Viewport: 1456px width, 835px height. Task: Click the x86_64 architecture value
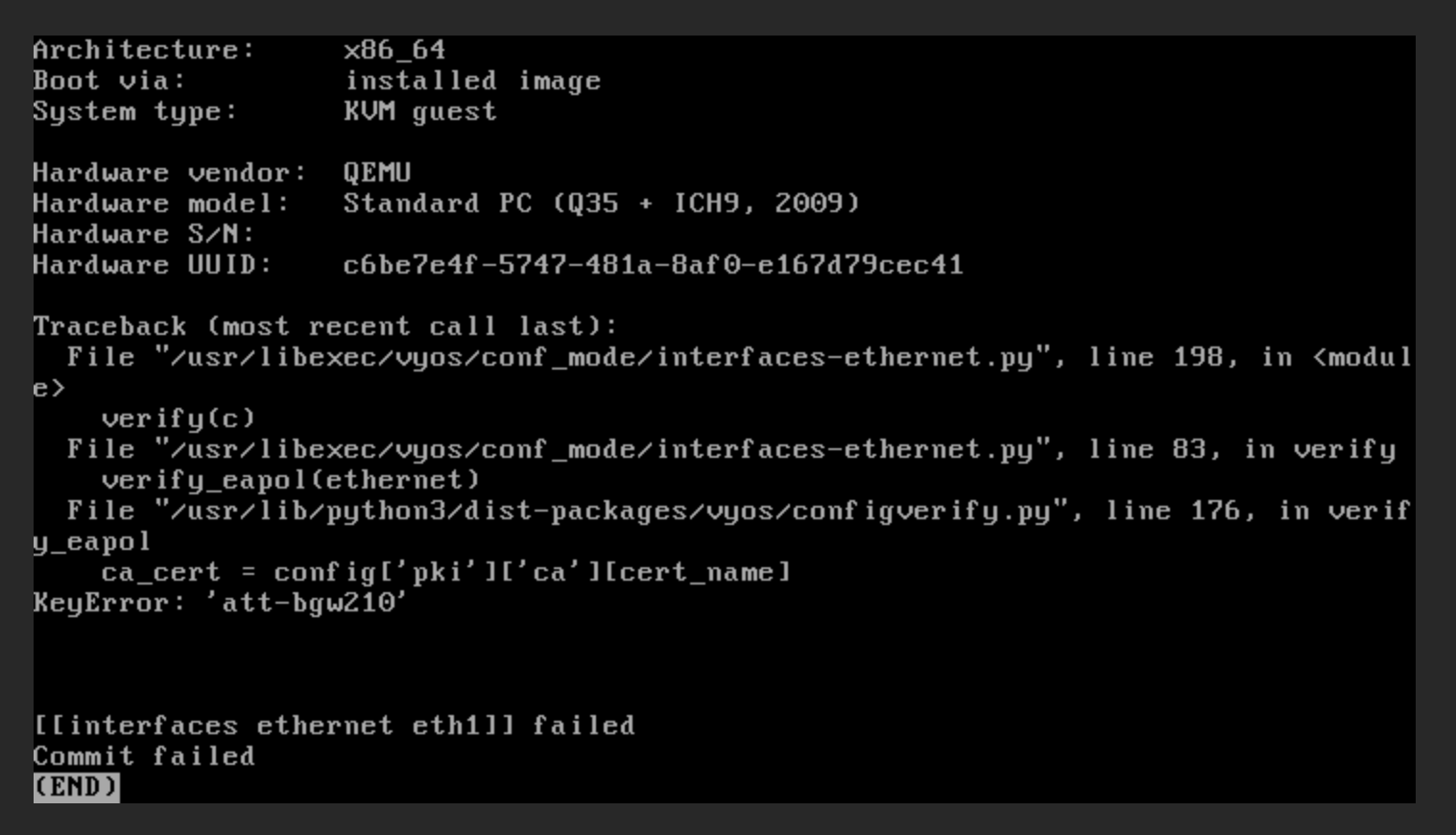(394, 51)
